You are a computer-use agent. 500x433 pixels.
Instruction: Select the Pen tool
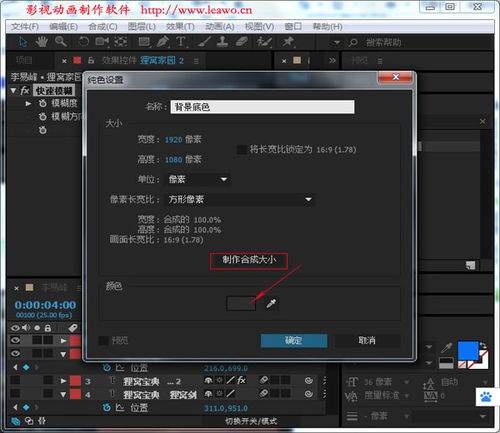pos(162,42)
